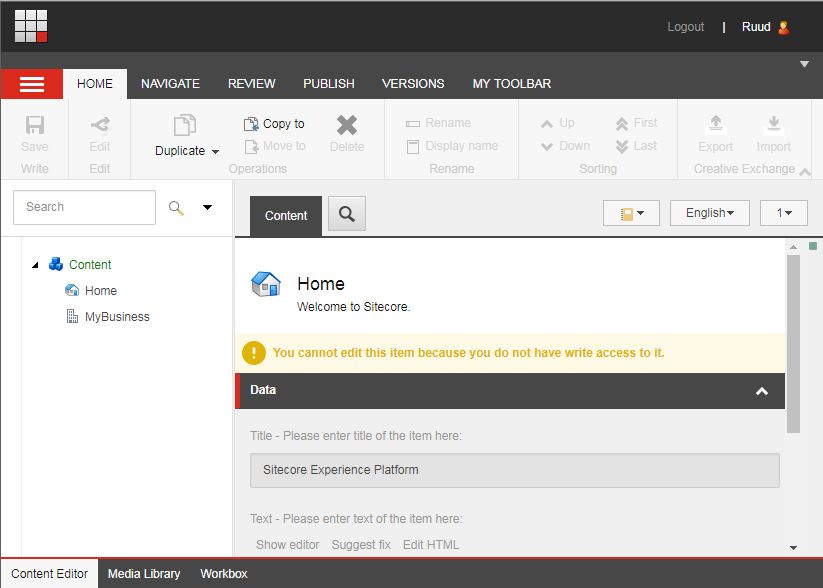Switch to the VERSIONS ribbon tab
The width and height of the screenshot is (823, 588).
click(413, 84)
